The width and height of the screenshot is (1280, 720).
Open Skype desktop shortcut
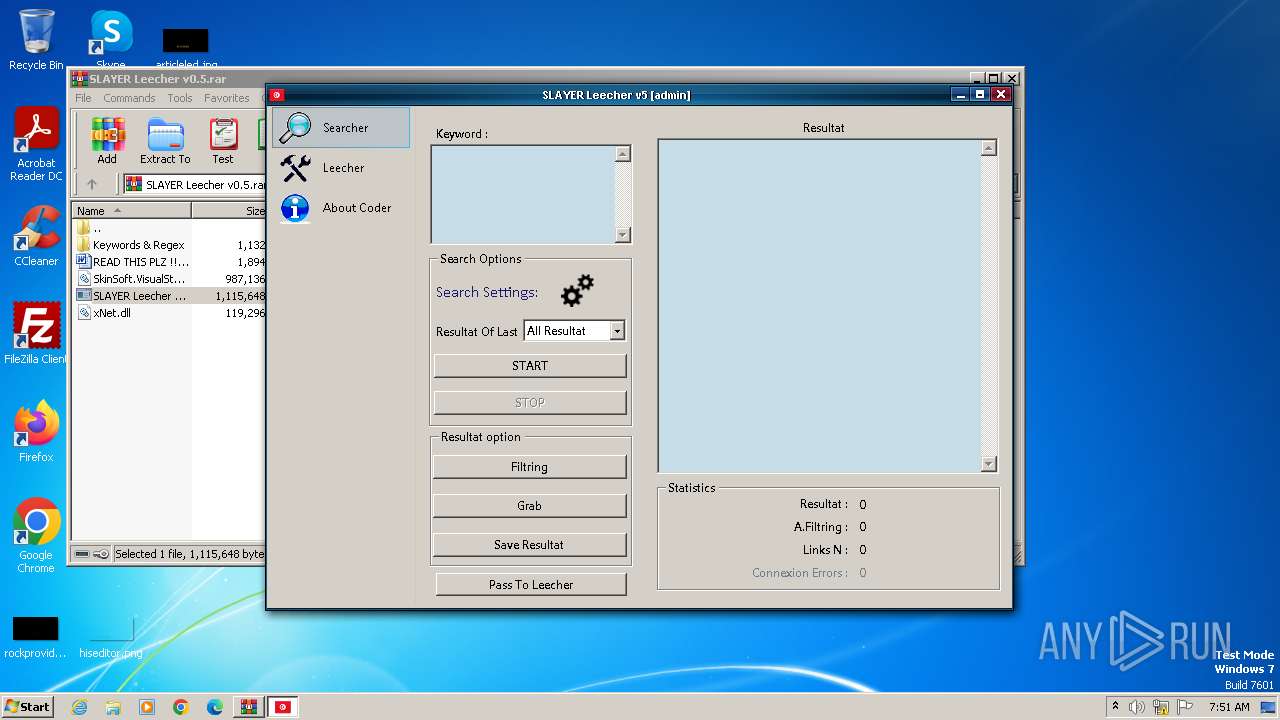111,40
